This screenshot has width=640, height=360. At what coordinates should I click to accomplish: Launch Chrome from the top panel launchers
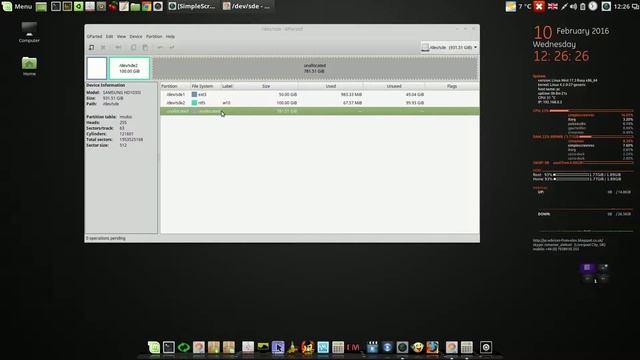click(147, 7)
